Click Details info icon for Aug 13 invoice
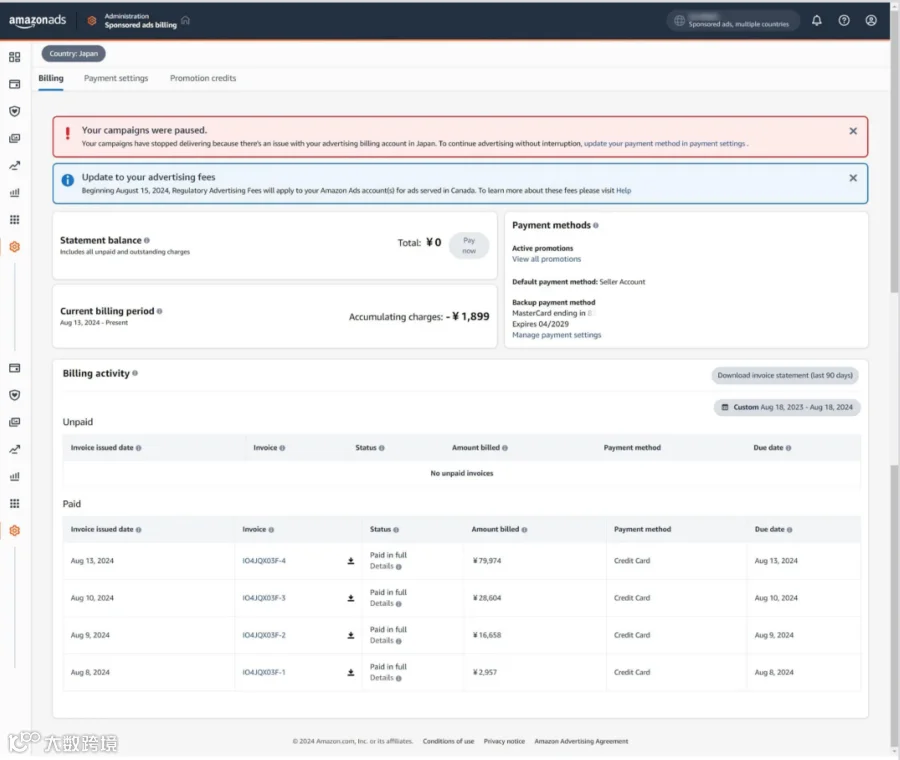 398,567
